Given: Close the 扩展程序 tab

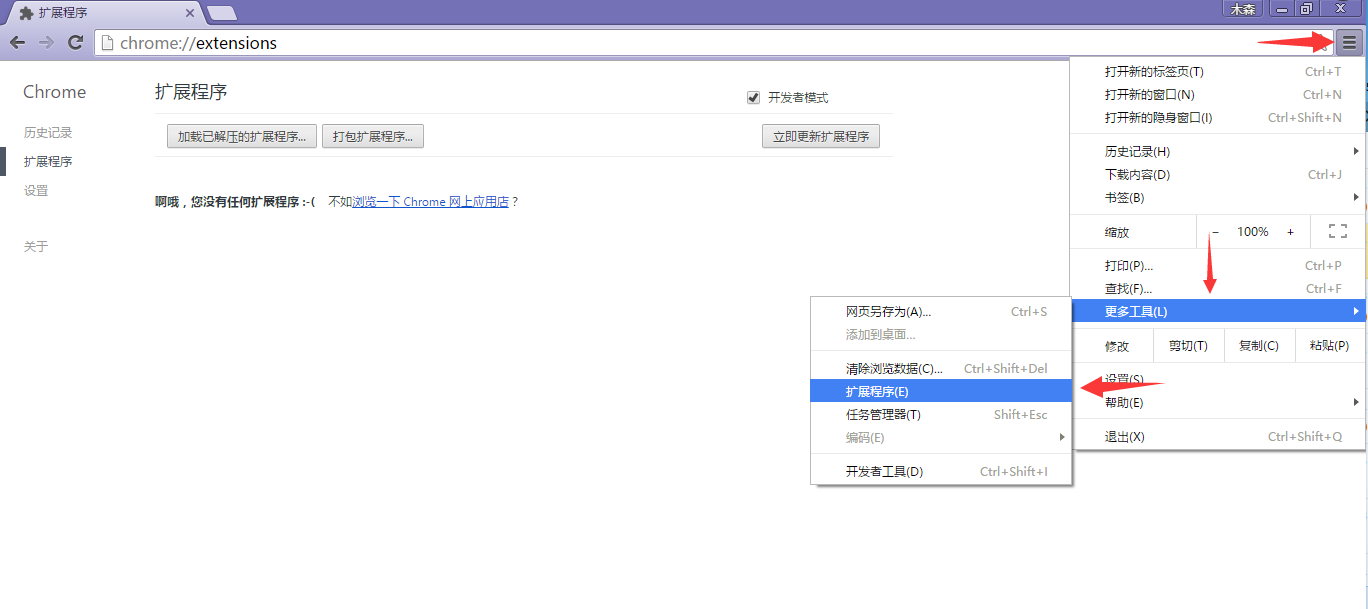Looking at the screenshot, I should 190,14.
